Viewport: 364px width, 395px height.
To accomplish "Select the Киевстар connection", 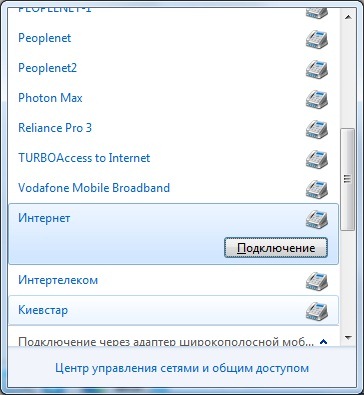I will click(173, 310).
